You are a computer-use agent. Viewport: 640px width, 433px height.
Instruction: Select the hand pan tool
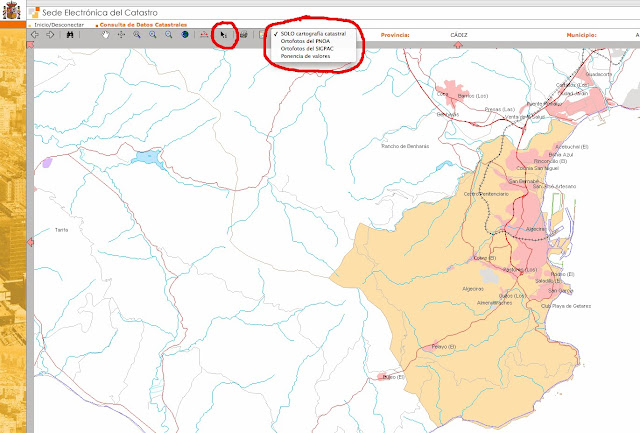[x=106, y=35]
